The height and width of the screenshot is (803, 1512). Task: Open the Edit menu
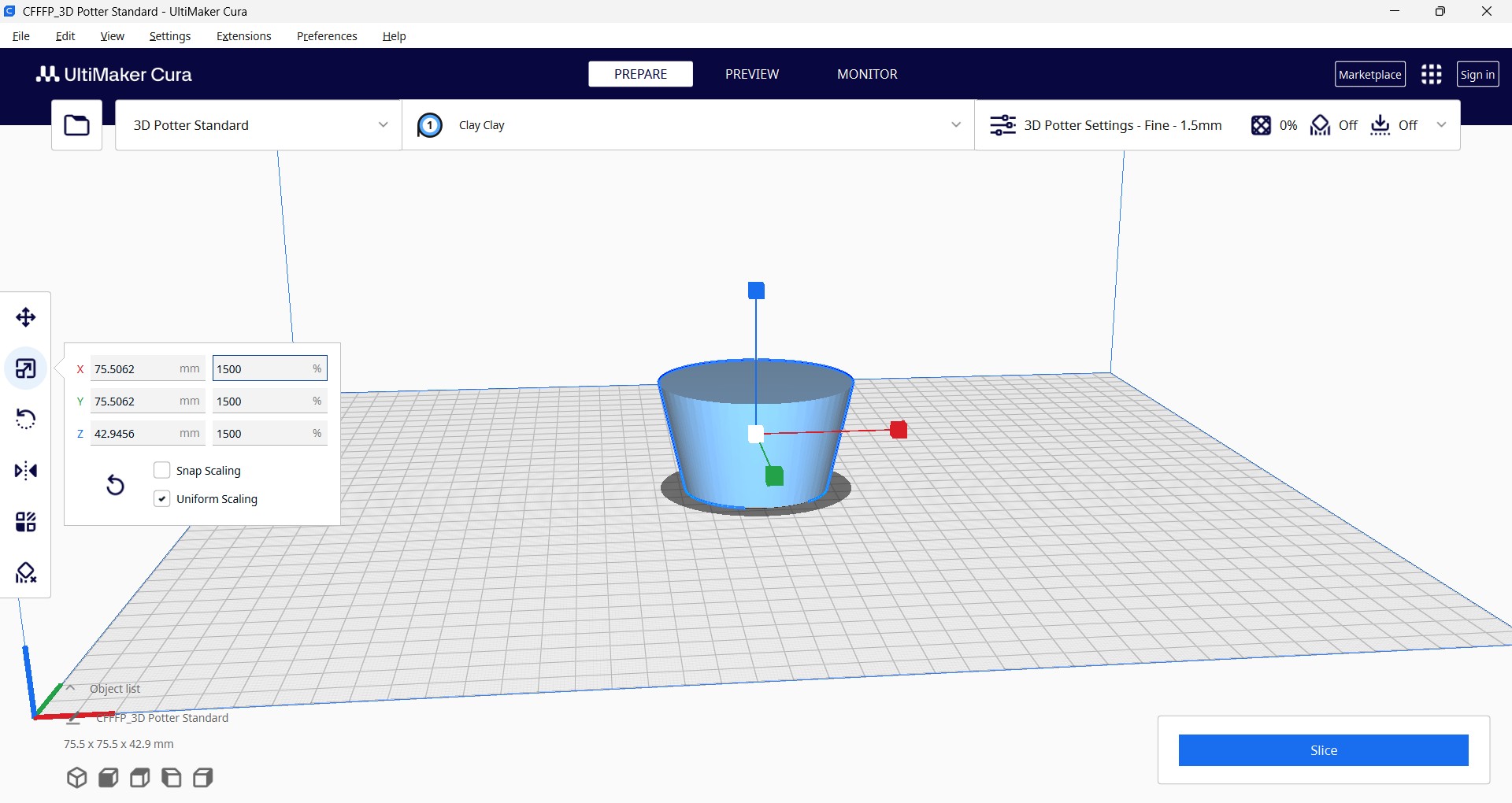65,36
